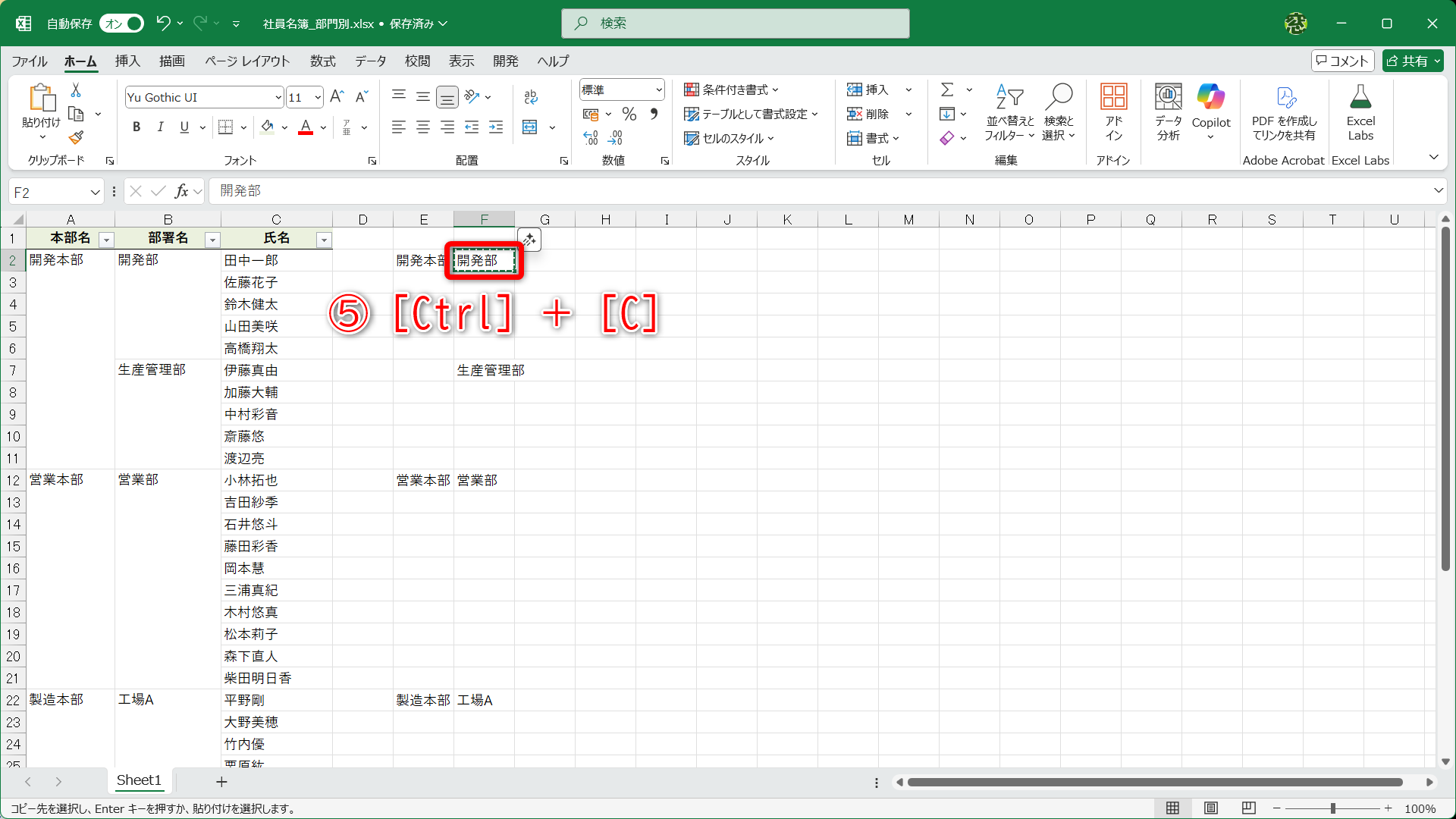Click the Format Painter brush icon

(x=76, y=138)
